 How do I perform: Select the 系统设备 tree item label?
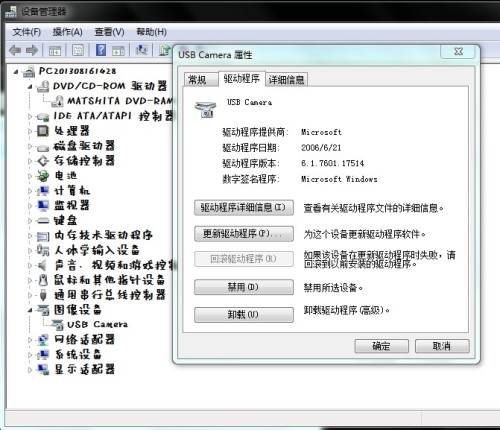click(78, 354)
